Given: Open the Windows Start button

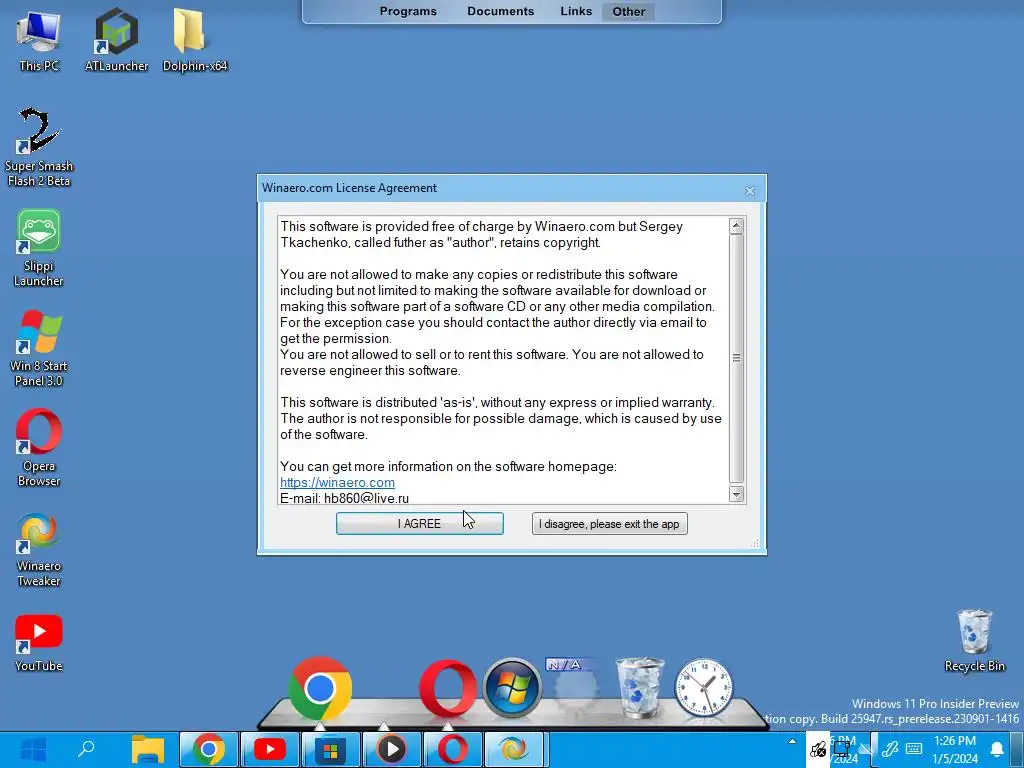Looking at the screenshot, I should pos(33,750).
